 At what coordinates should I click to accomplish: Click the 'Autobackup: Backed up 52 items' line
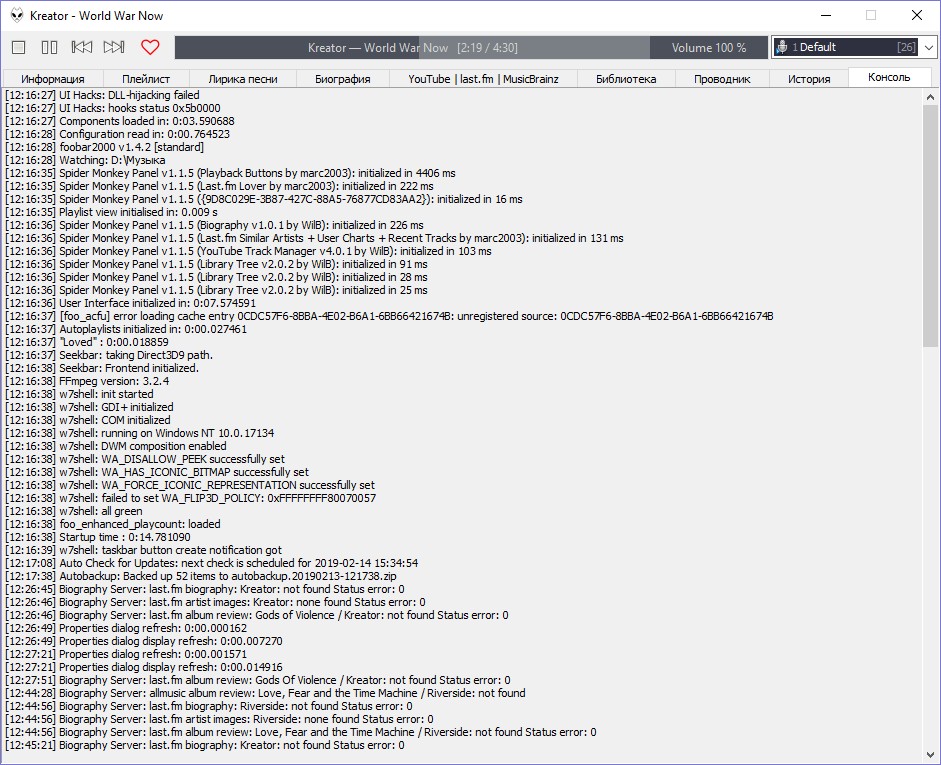[x=200, y=576]
